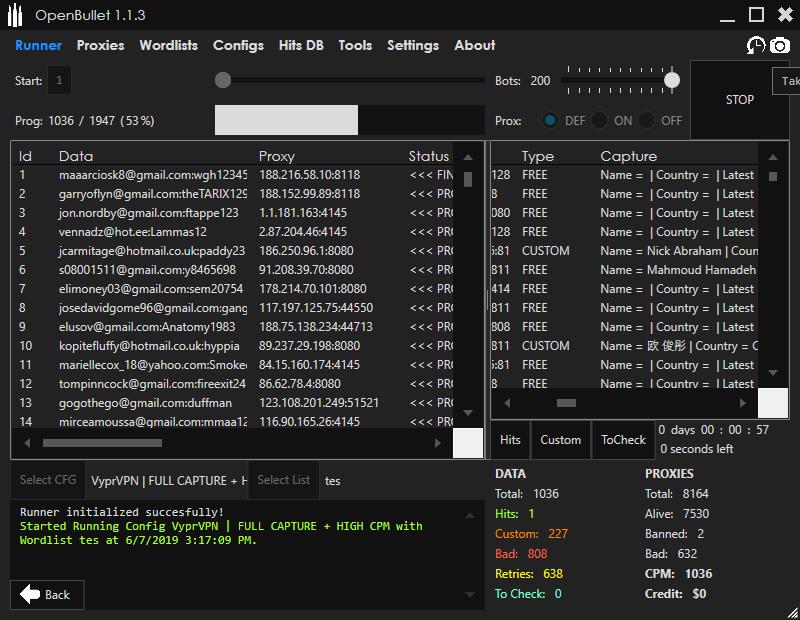Viewport: 800px width, 620px height.
Task: Select row jon.nordby@gmail.com
Action: 233,213
